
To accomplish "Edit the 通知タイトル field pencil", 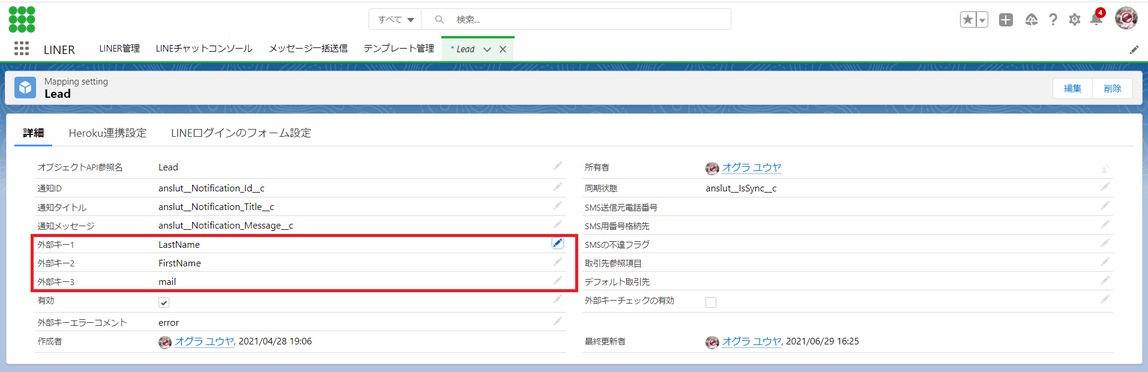I will pyautogui.click(x=558, y=207).
